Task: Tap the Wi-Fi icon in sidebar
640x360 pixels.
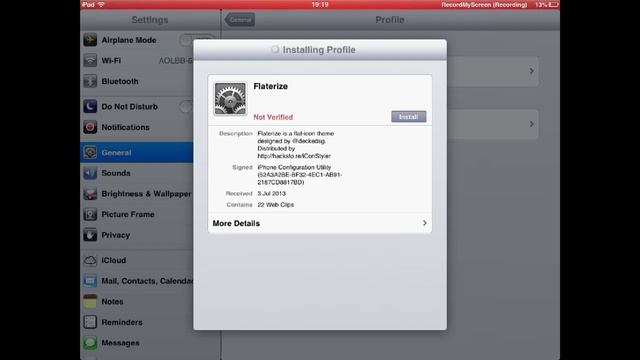Action: tap(90, 60)
